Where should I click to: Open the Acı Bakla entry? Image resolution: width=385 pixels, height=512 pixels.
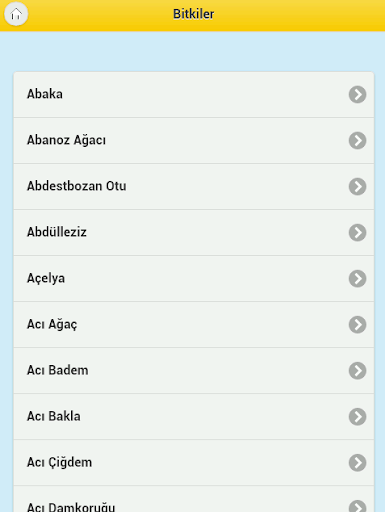coord(194,417)
